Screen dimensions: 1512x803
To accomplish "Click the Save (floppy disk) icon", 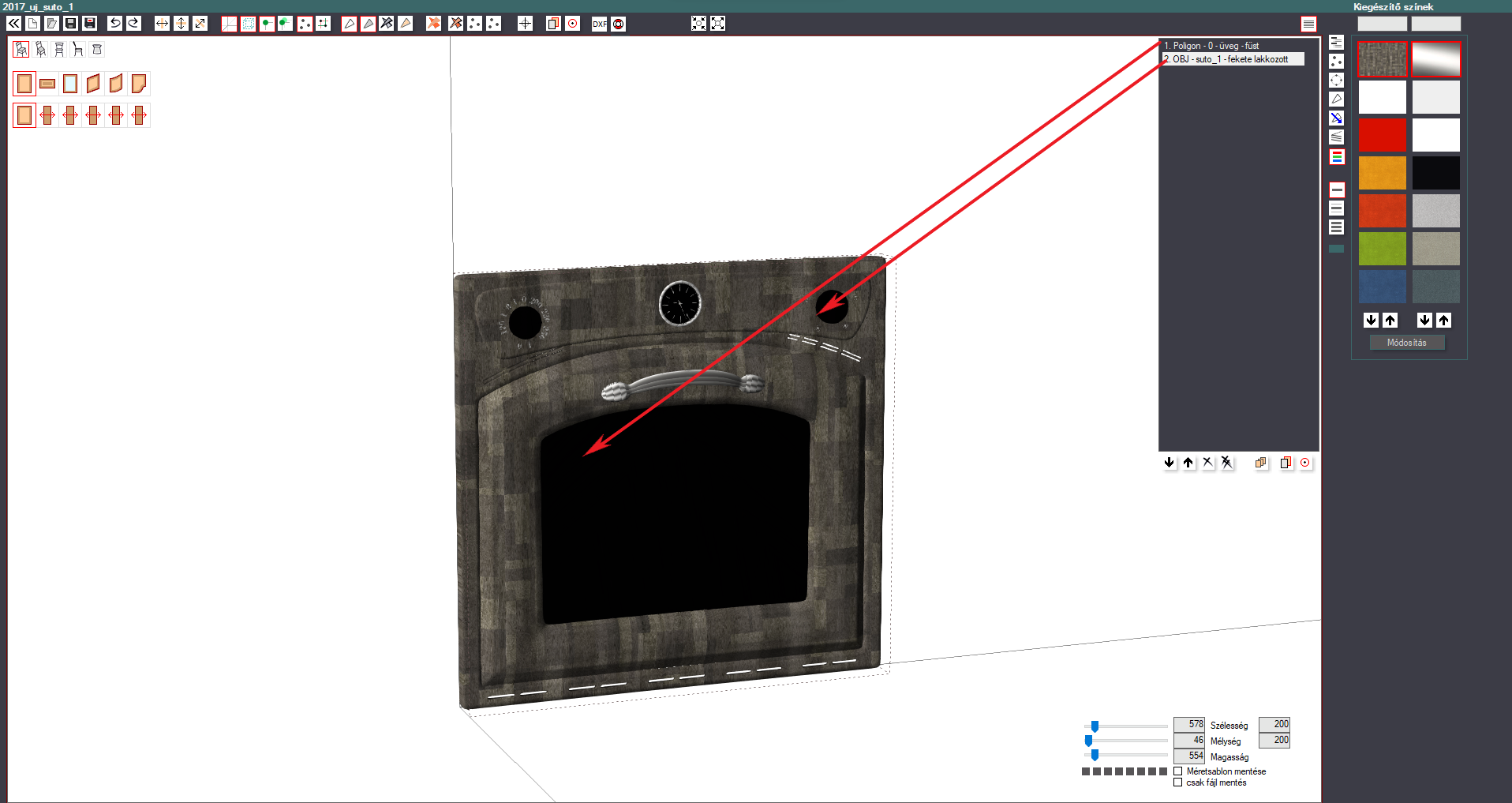I will [x=70, y=24].
